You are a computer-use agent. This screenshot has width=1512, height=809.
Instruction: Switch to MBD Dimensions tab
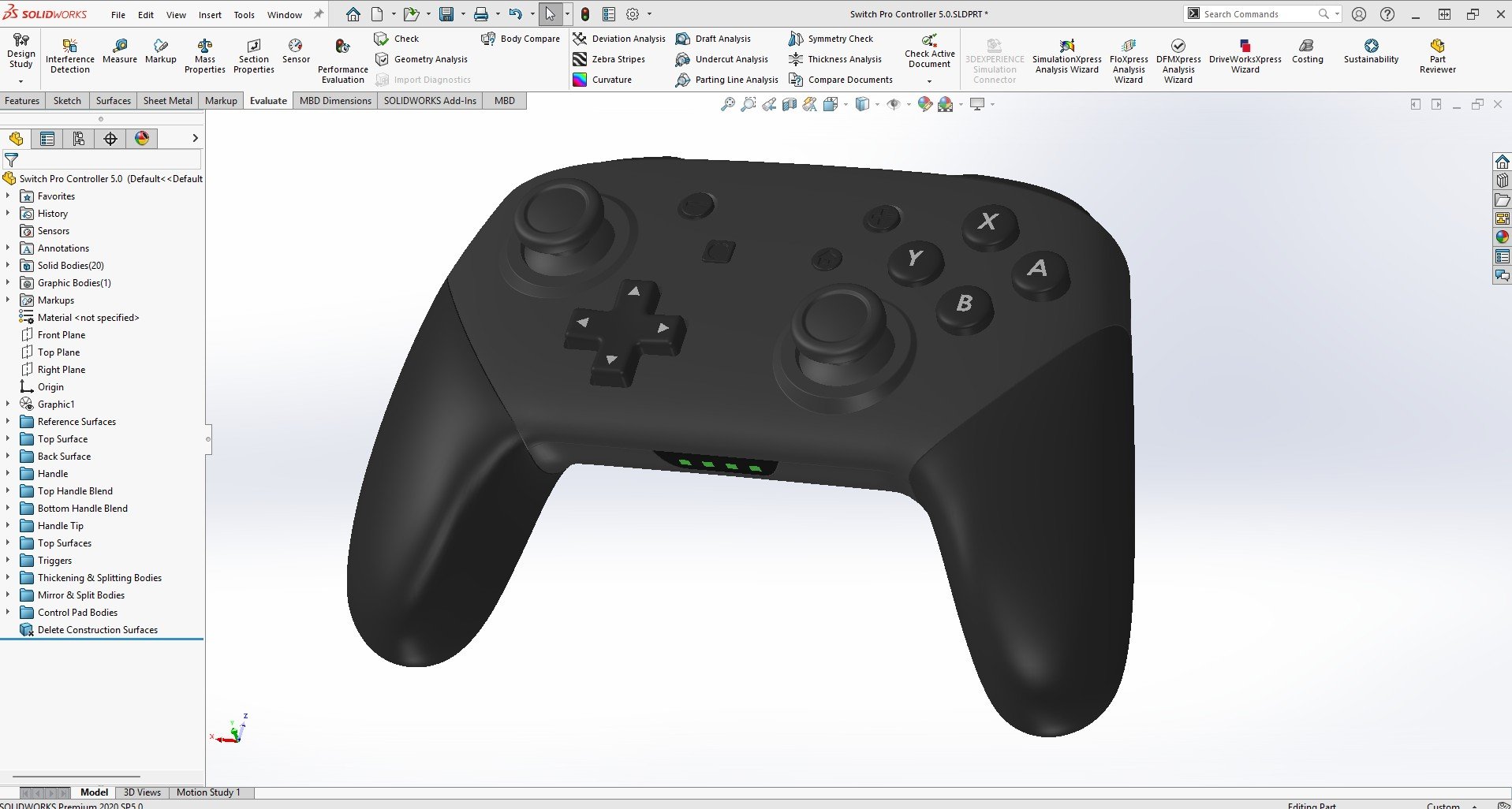tap(335, 101)
